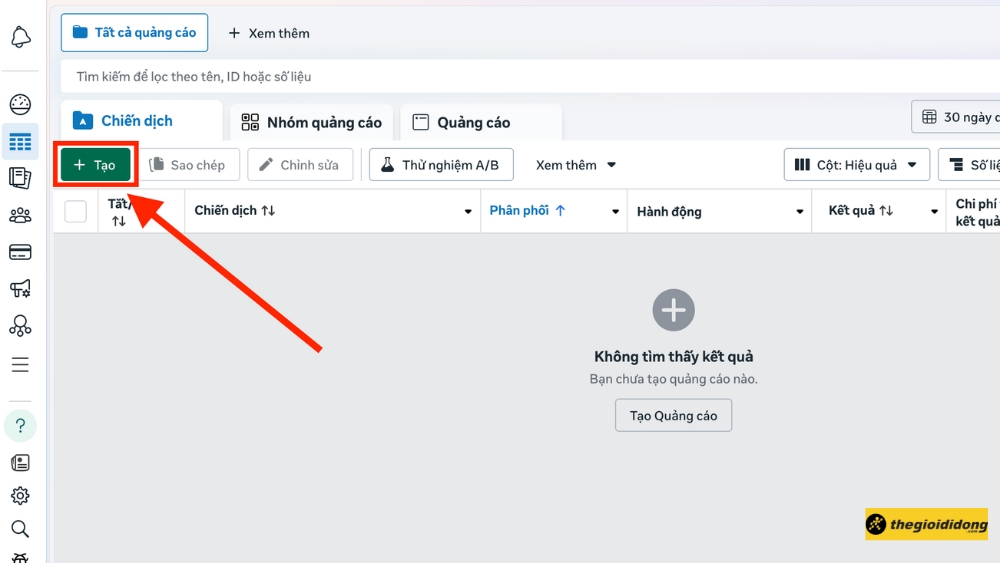The height and width of the screenshot is (563, 1000).
Task: Click the Thử nghiệm A/B button
Action: coord(440,165)
